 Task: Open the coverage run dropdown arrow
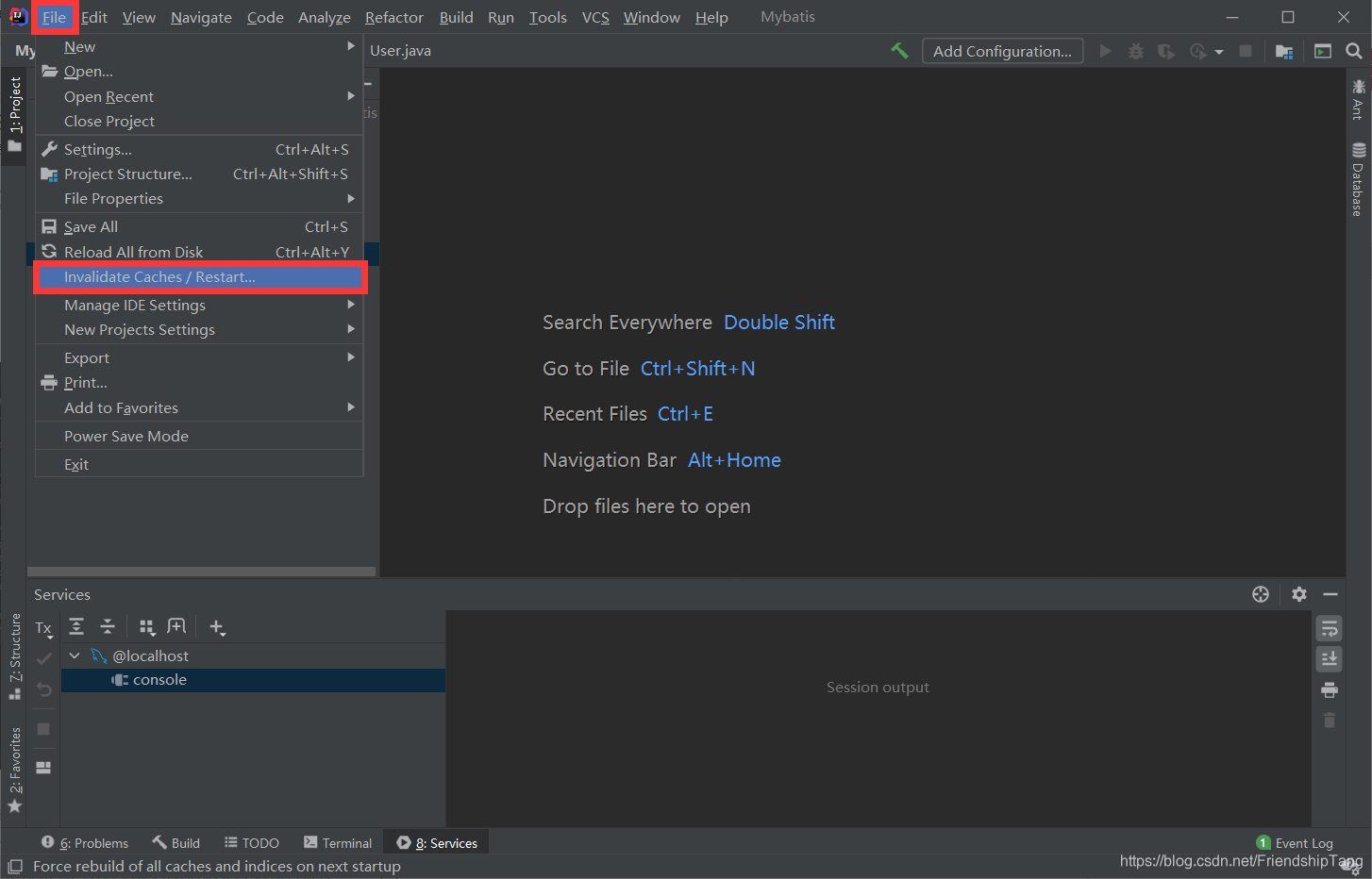[1219, 52]
